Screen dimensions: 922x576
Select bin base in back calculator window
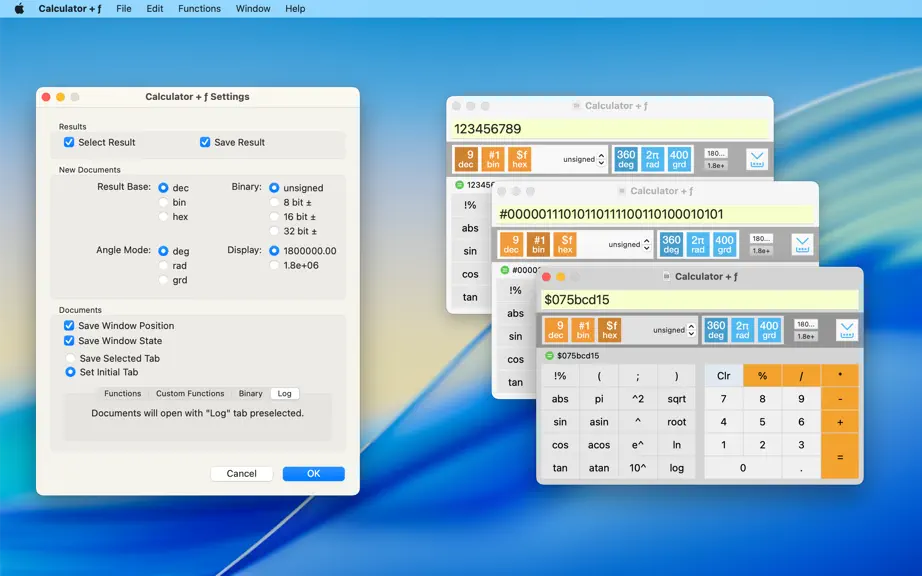click(493, 159)
